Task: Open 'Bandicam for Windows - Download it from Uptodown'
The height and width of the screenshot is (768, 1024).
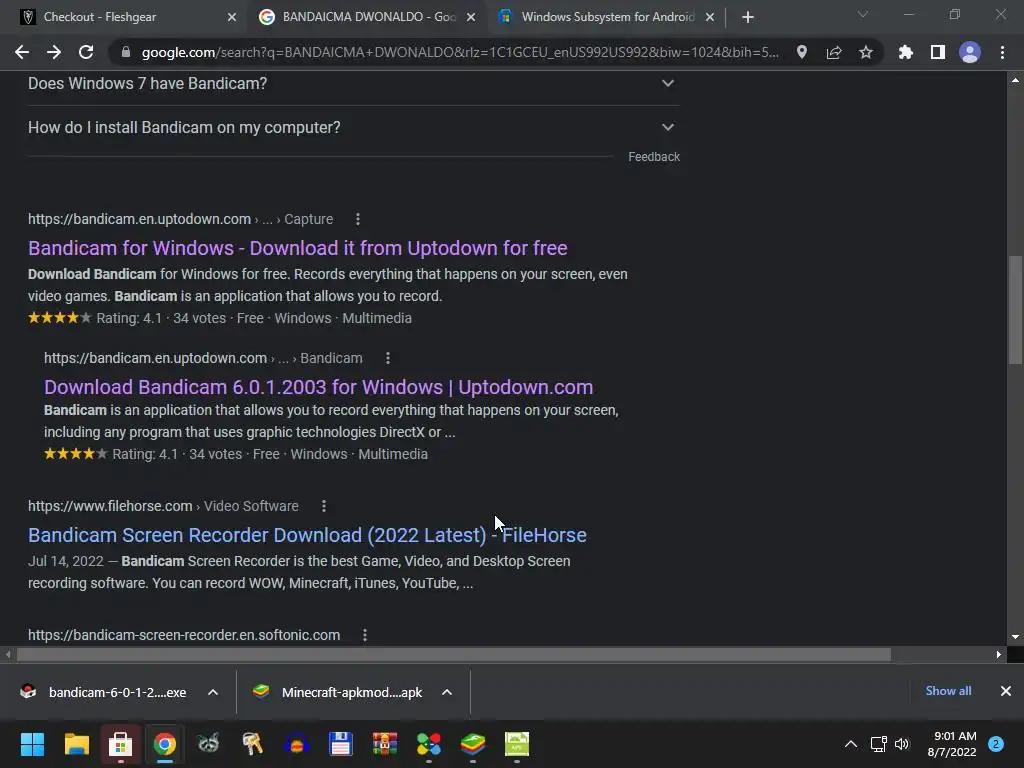Action: tap(298, 248)
